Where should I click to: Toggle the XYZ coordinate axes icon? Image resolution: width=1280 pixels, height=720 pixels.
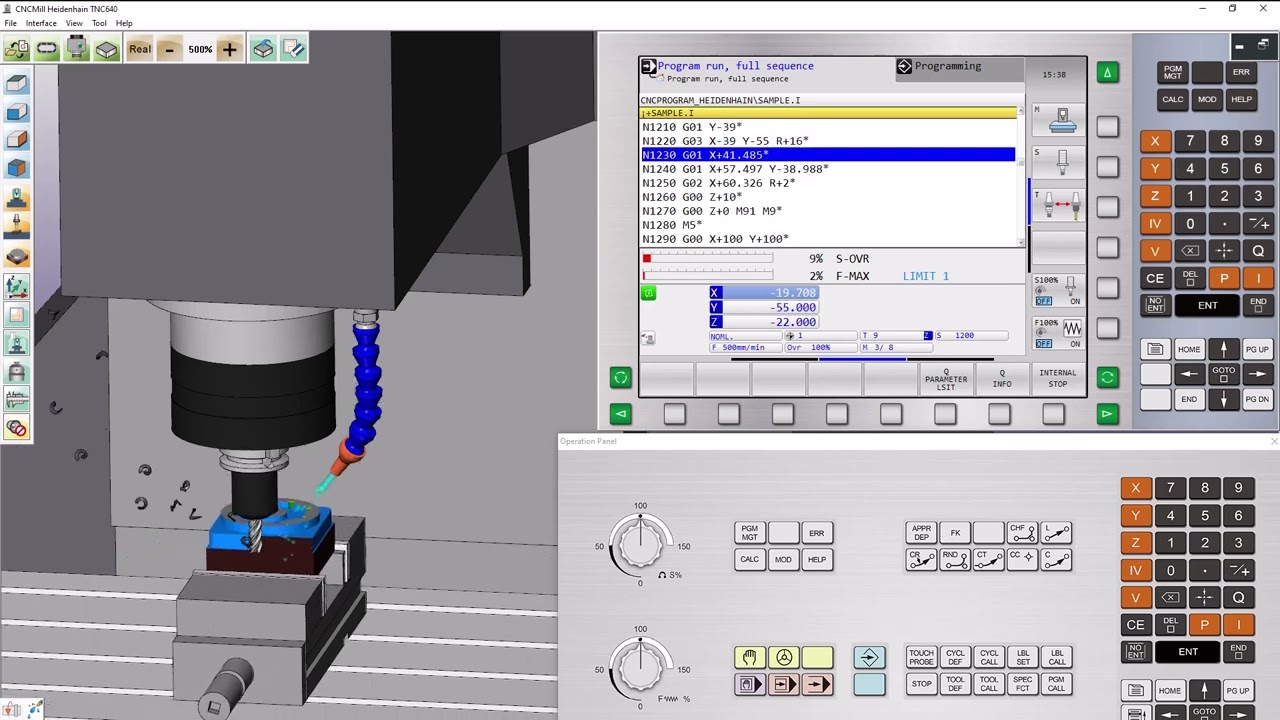16,288
